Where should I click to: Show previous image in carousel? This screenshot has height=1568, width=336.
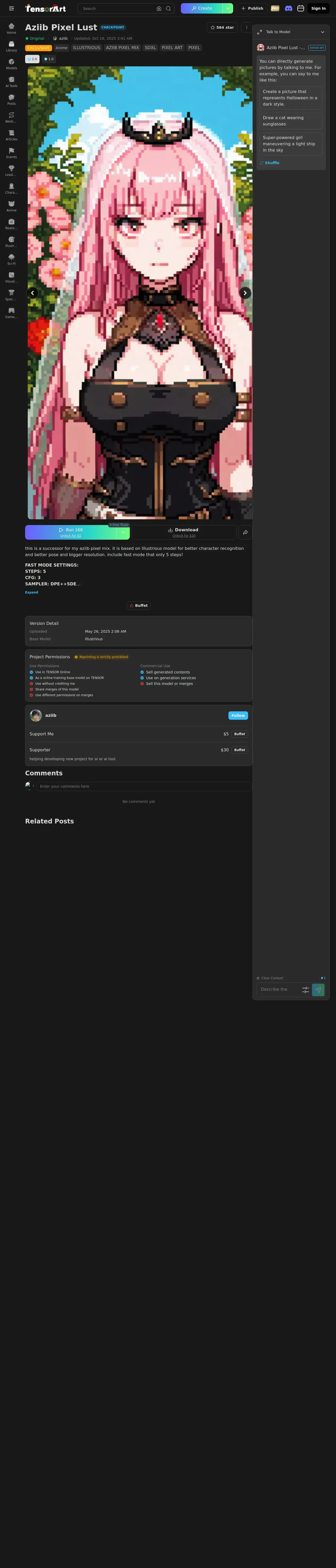point(32,293)
